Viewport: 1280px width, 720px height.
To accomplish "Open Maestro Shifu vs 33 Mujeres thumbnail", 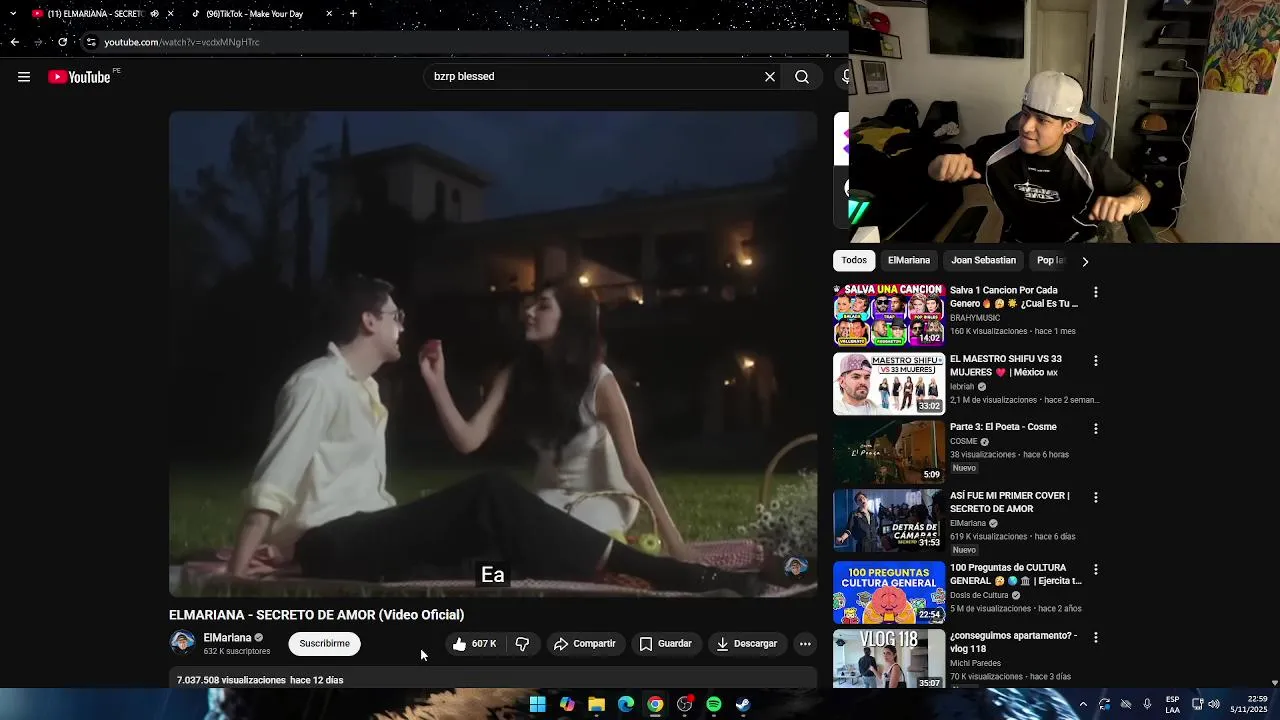I will 889,383.
